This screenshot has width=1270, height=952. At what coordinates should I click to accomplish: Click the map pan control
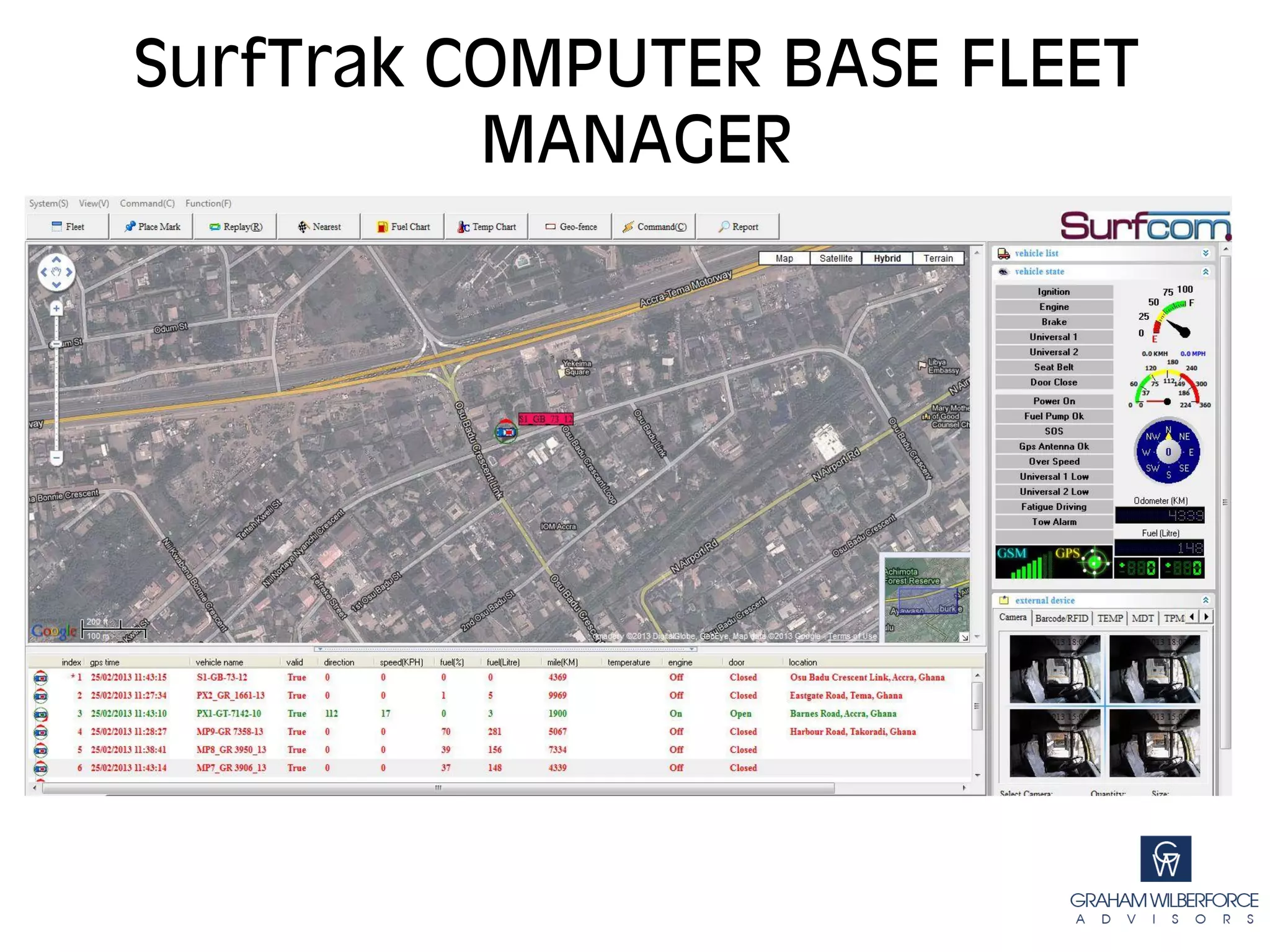click(56, 272)
